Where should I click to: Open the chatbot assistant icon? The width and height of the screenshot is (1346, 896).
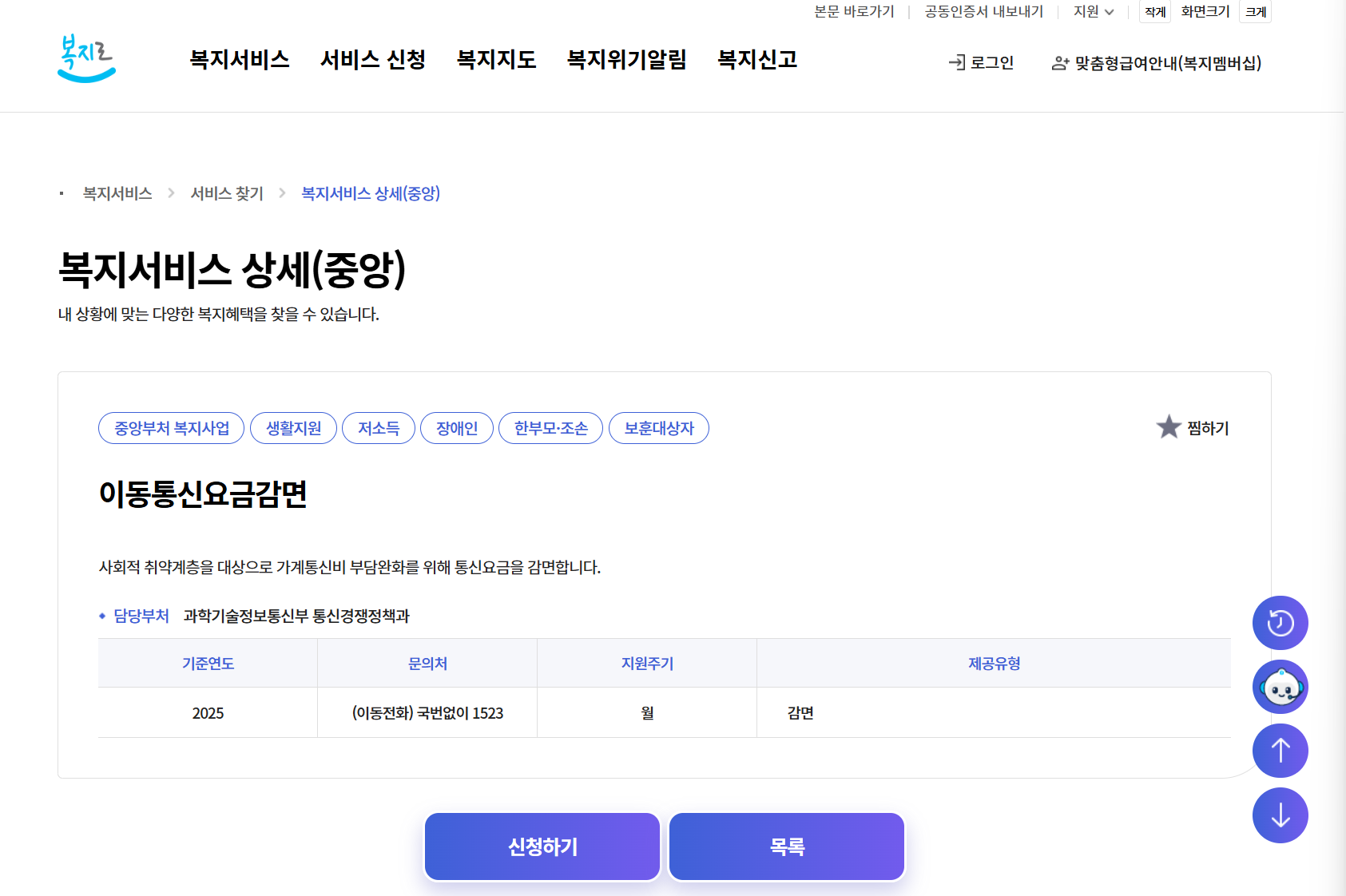1280,687
